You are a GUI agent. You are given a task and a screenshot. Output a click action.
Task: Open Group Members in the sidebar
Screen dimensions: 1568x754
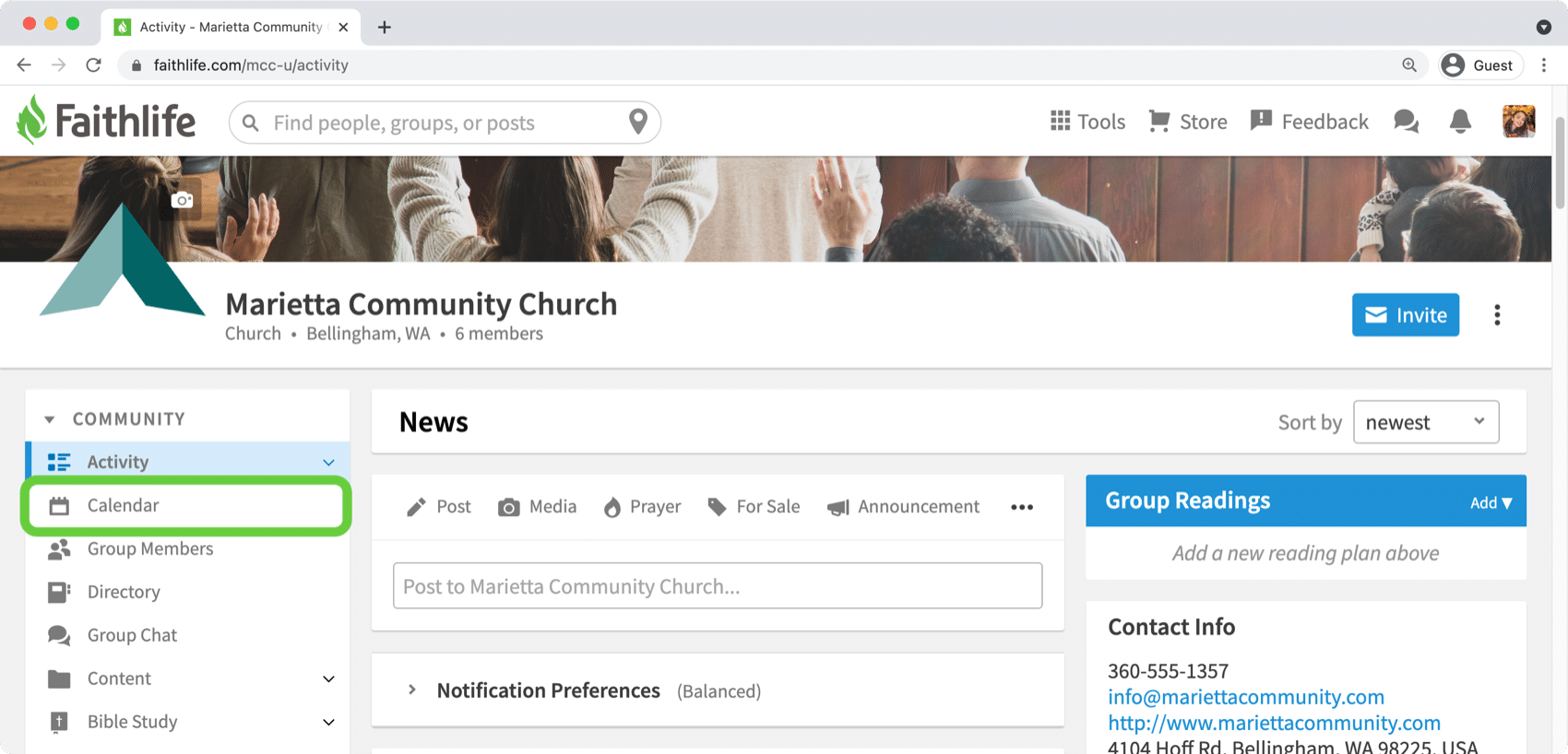[187, 548]
